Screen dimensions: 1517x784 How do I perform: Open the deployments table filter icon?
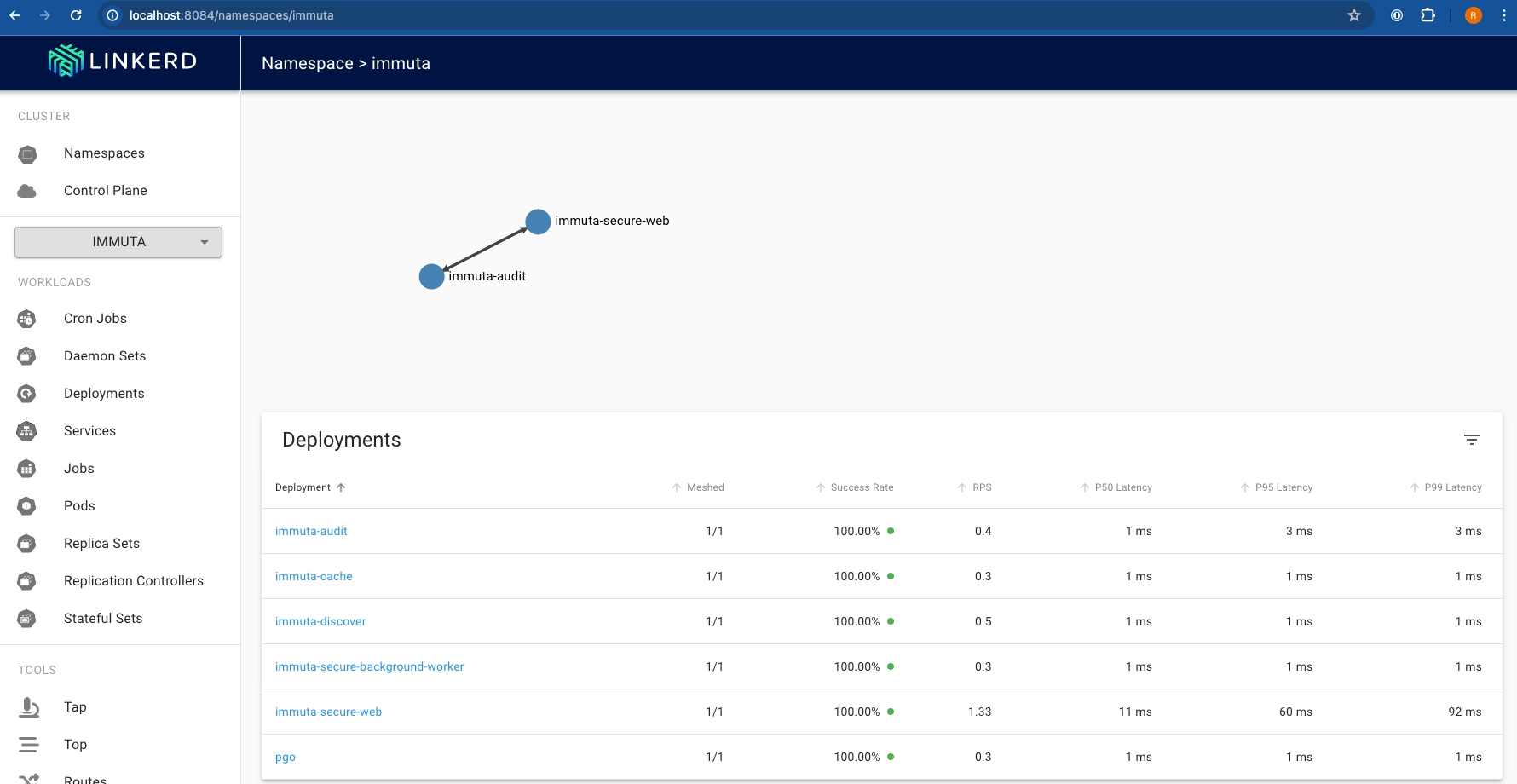(1471, 440)
